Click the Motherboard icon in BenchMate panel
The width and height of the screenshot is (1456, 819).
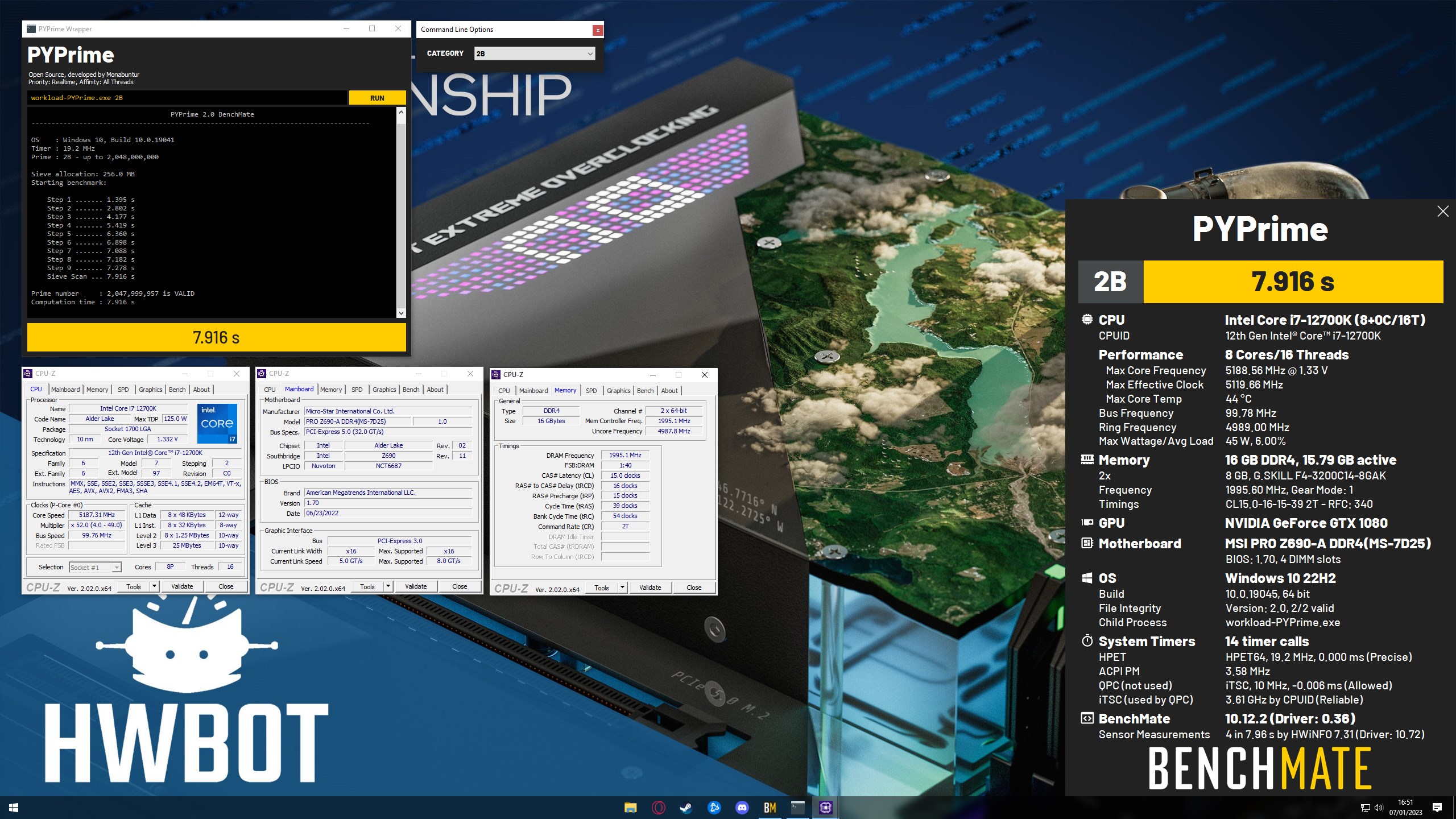click(1087, 543)
